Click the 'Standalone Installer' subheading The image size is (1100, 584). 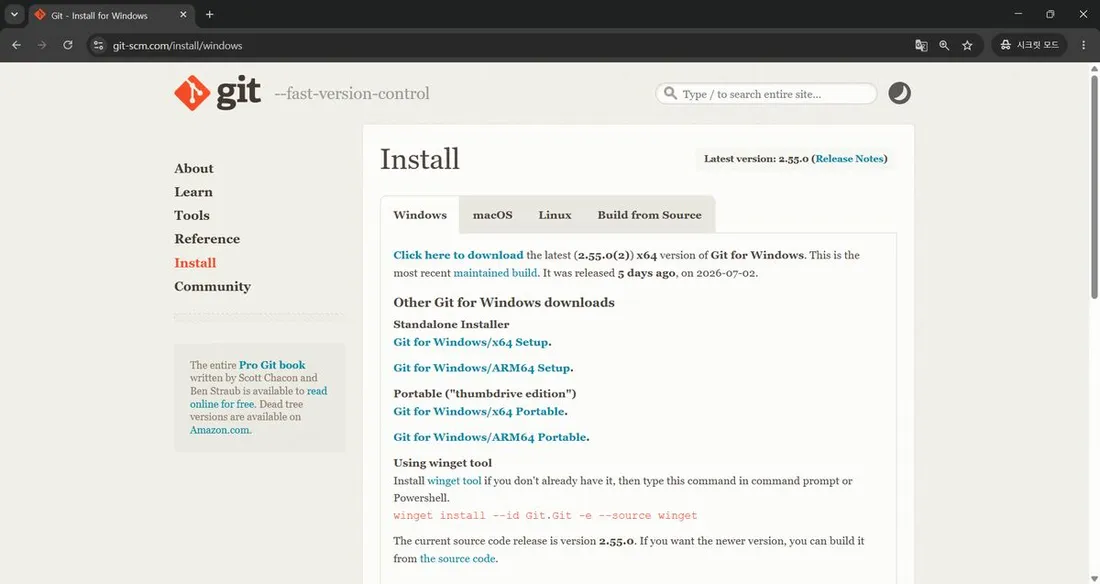click(x=451, y=324)
